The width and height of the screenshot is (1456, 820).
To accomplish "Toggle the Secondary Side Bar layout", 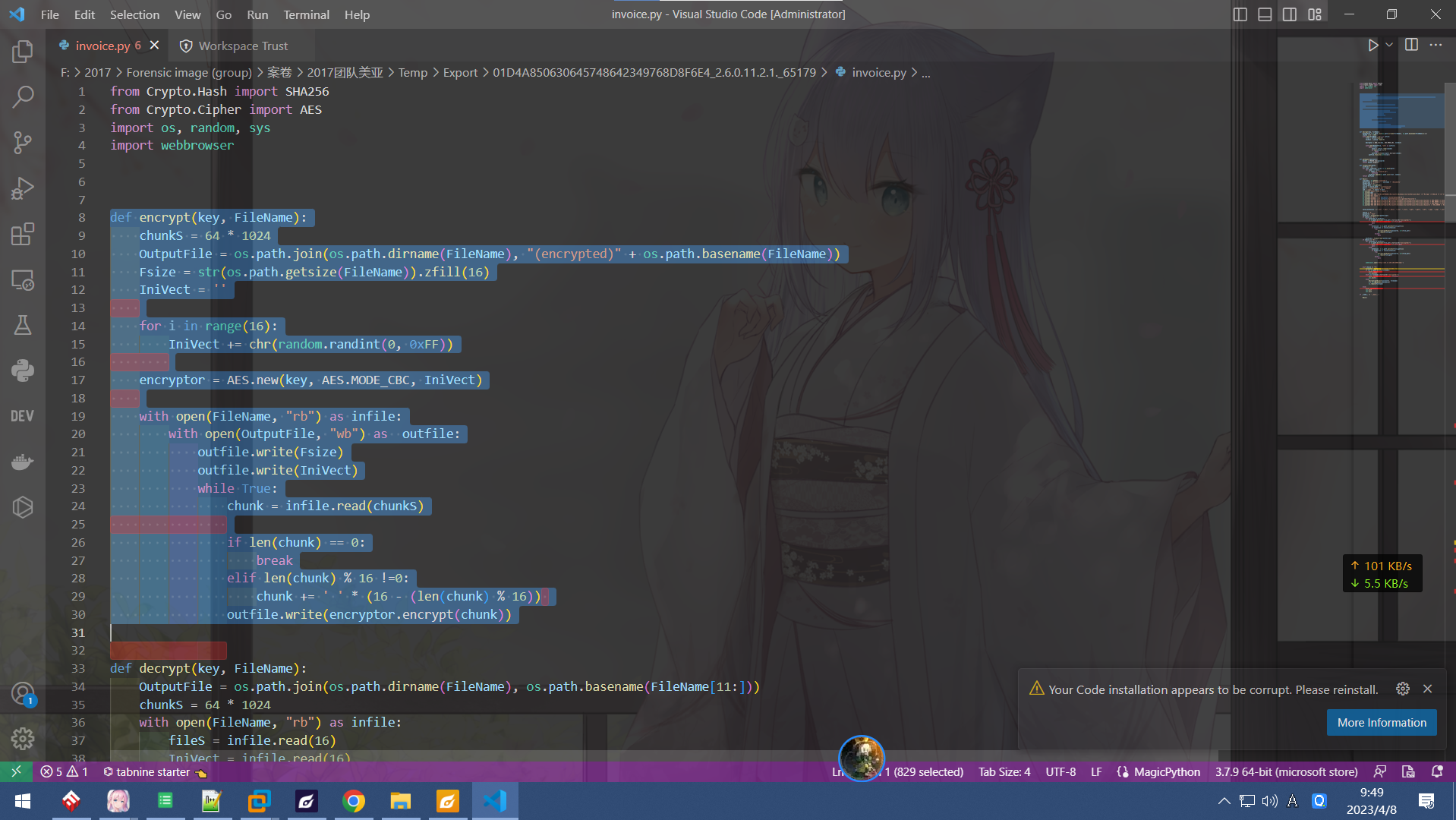I will click(x=1290, y=14).
